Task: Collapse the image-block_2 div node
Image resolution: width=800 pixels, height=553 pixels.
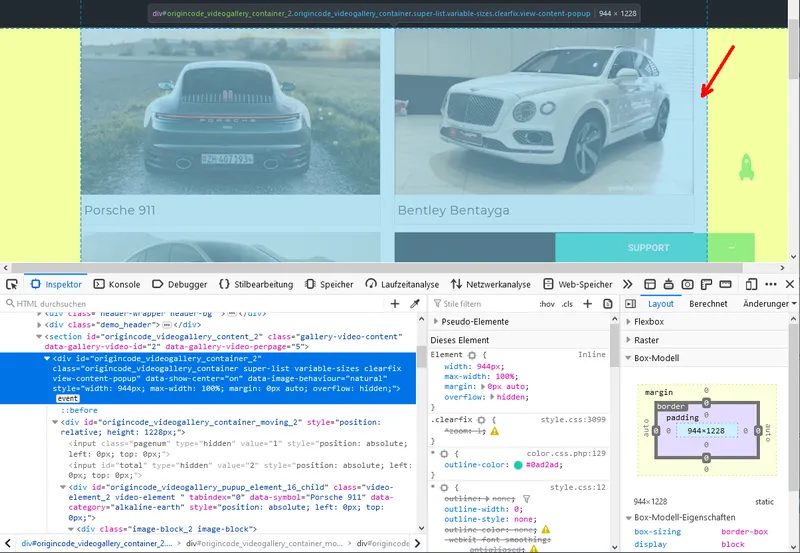Action: pos(71,530)
